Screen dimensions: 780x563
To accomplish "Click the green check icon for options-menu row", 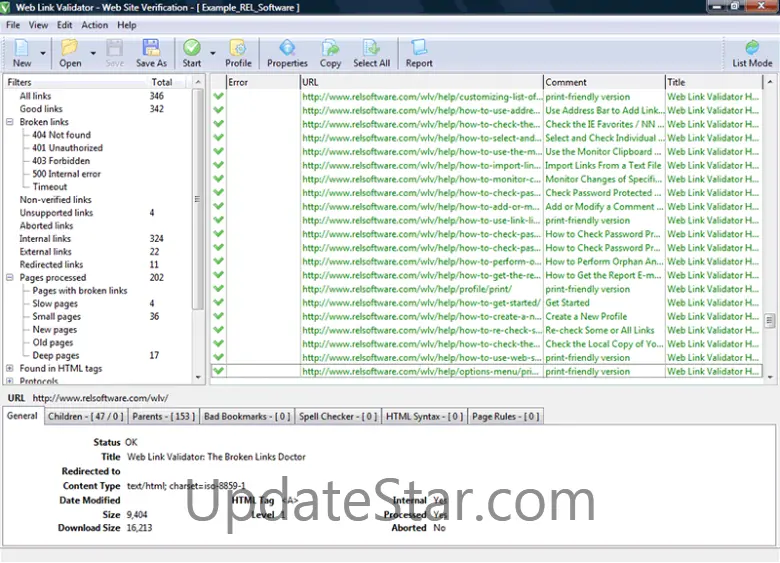I will 218,371.
